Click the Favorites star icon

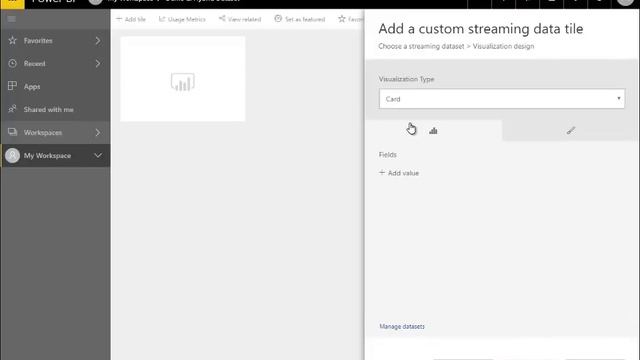tap(13, 40)
